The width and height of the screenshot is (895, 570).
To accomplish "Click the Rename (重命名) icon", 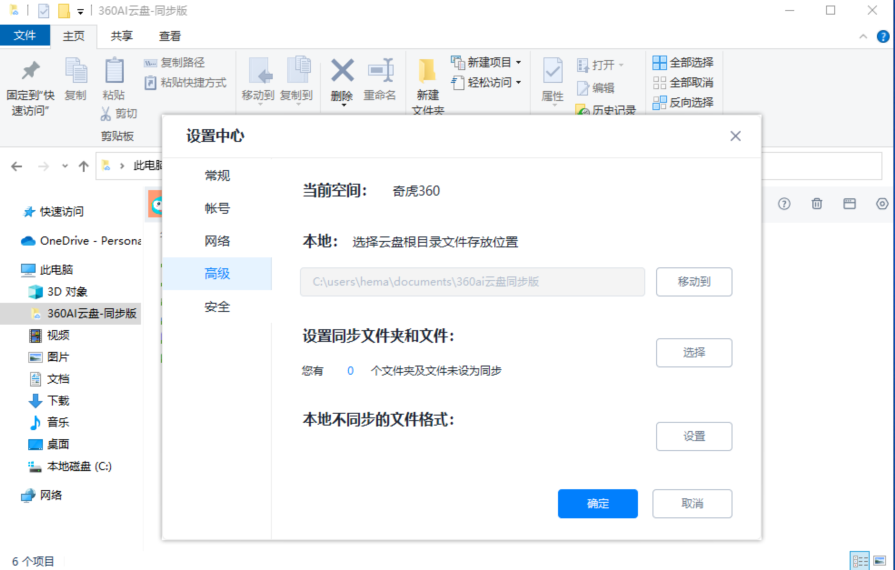I will click(380, 71).
